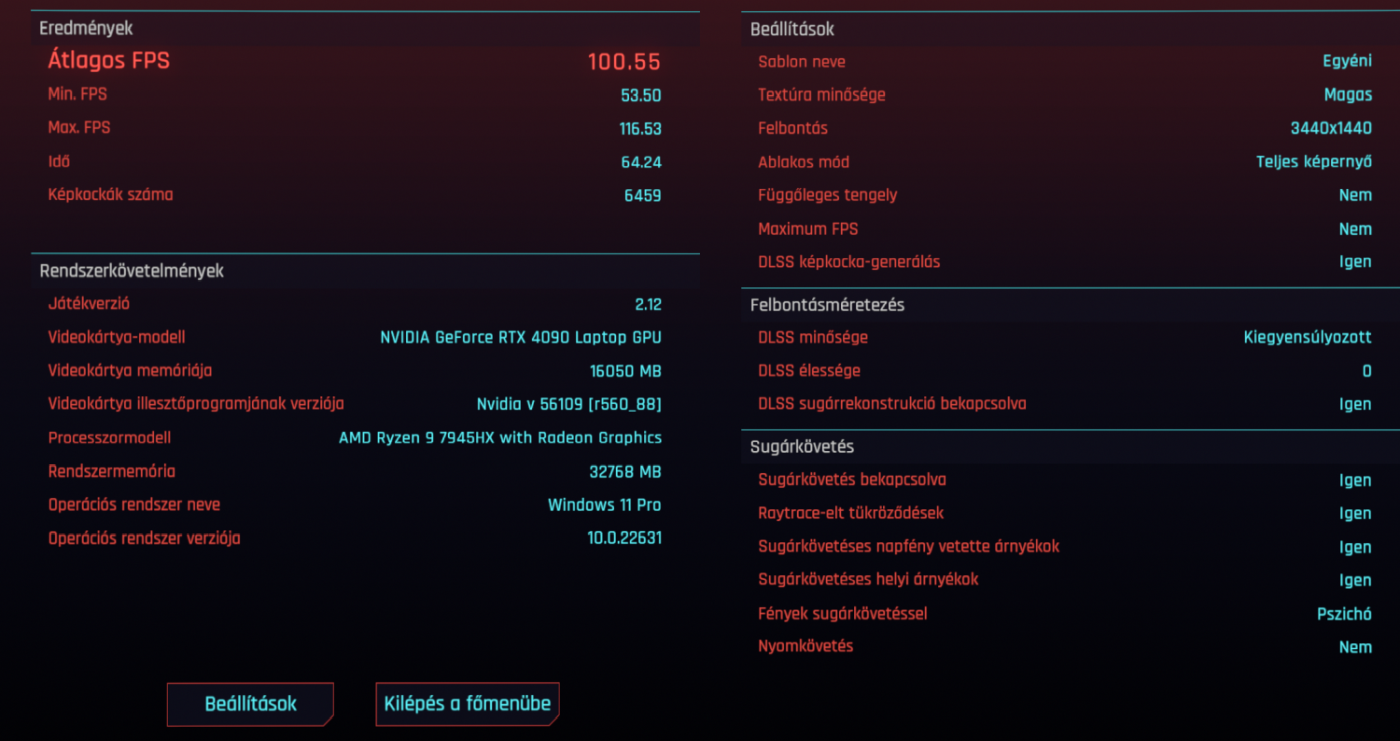The image size is (1400, 741).
Task: Click Sugárkövetés bekapcsolva value Igen
Action: (x=1355, y=480)
